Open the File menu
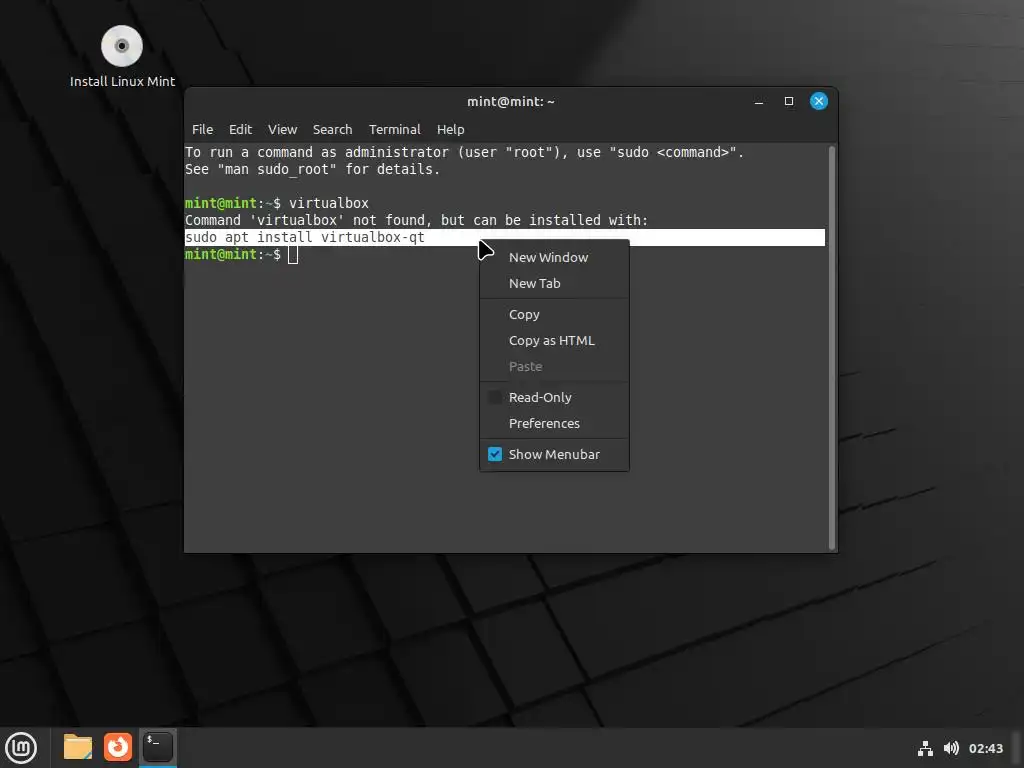 click(x=202, y=129)
